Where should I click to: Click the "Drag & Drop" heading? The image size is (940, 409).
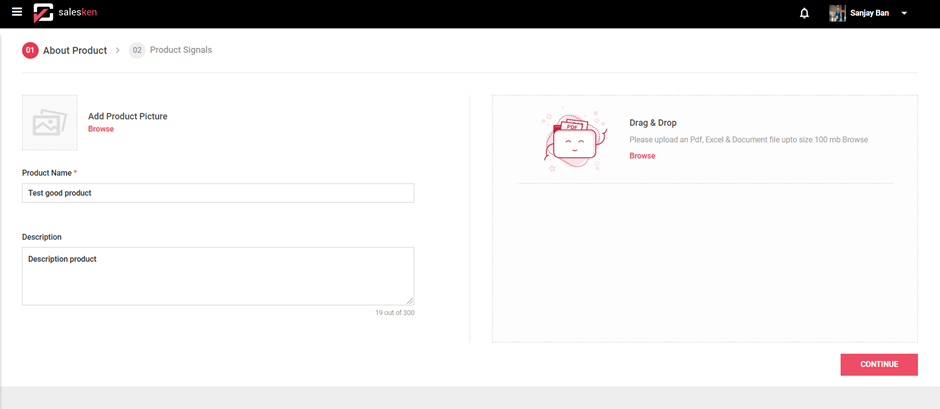pos(653,123)
